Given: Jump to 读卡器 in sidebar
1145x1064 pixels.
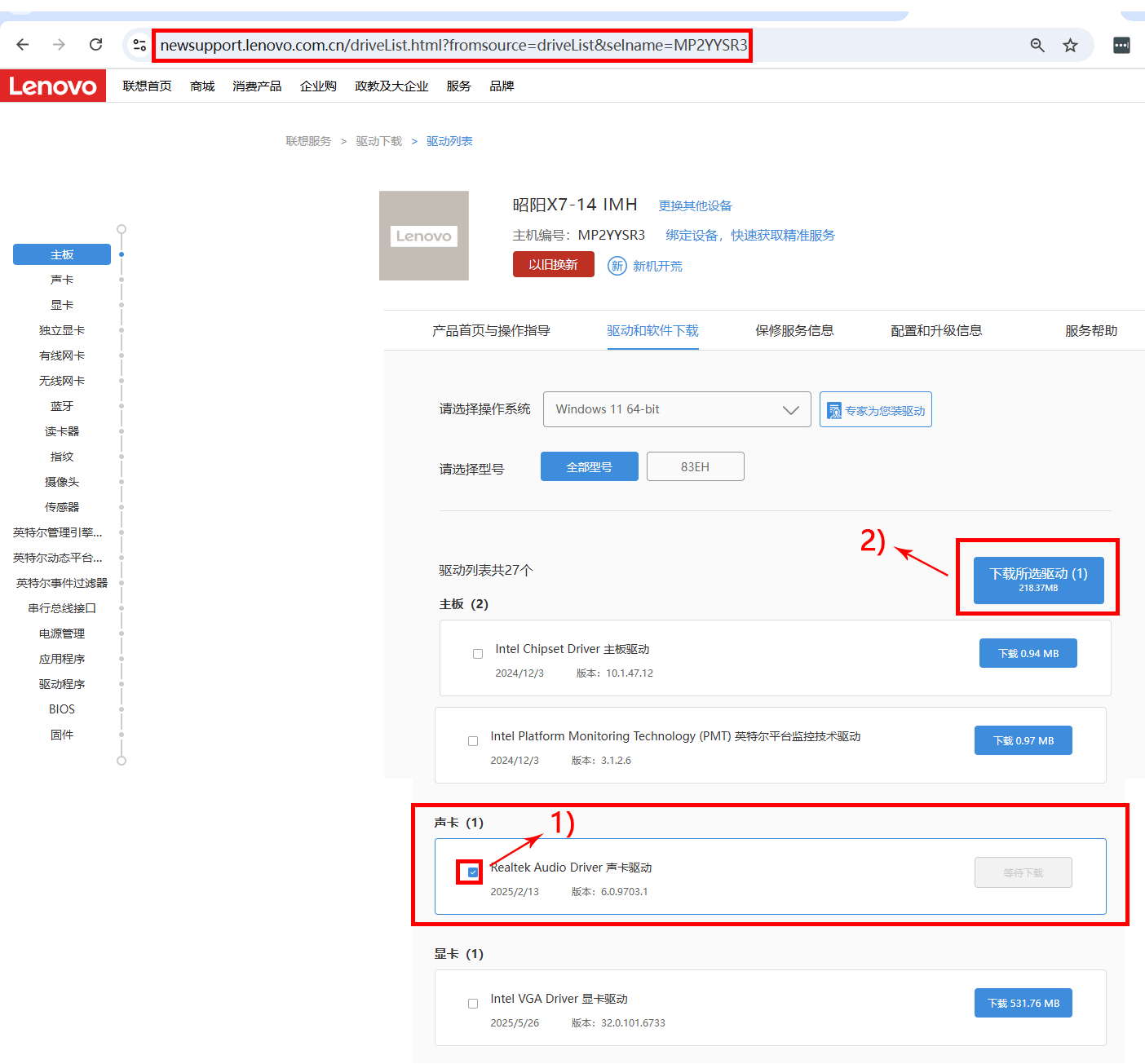Looking at the screenshot, I should (x=62, y=431).
